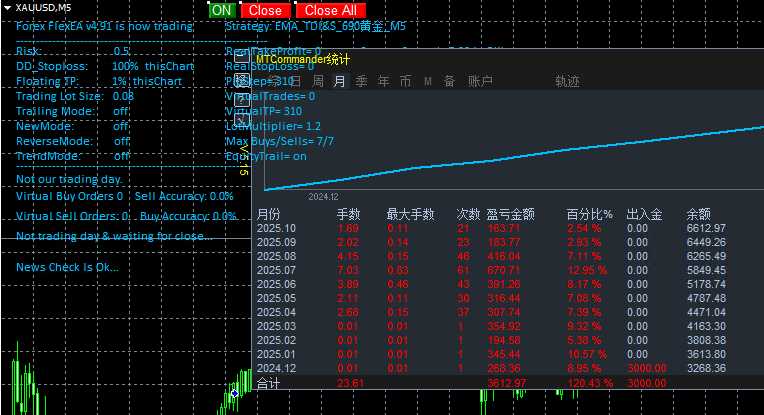Click the XAUUSD,M5 chart window icon
The width and height of the screenshot is (764, 415).
point(8,8)
